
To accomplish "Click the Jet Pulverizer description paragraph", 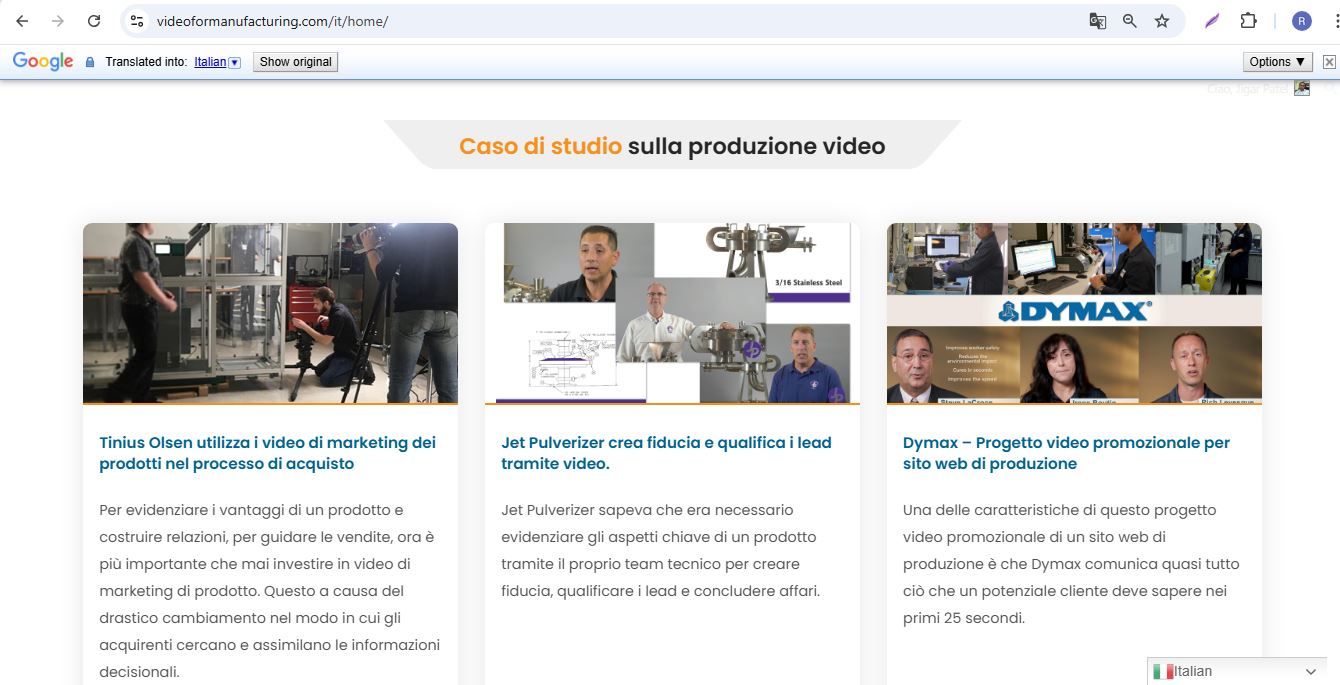I will click(661, 551).
